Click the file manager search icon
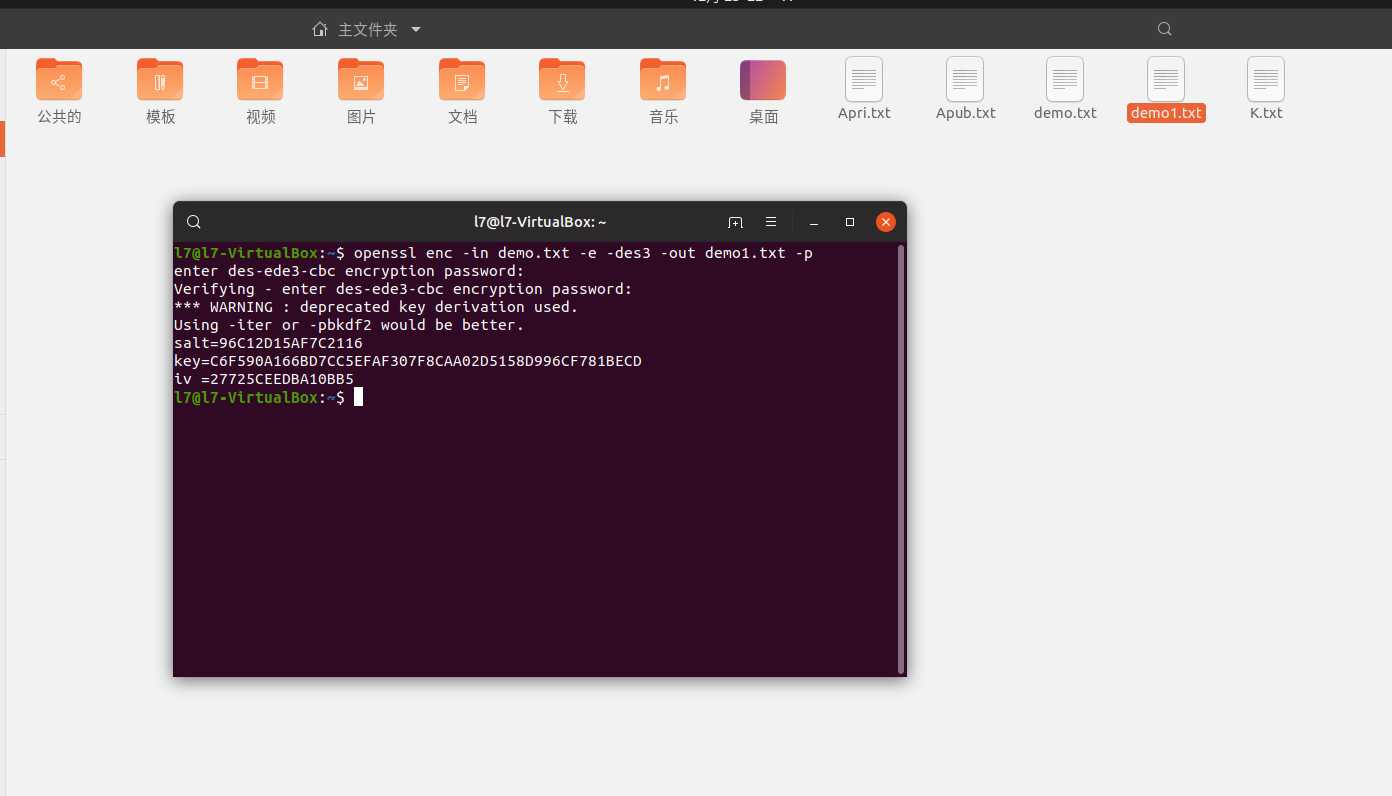Image resolution: width=1392 pixels, height=796 pixels. tap(1164, 29)
